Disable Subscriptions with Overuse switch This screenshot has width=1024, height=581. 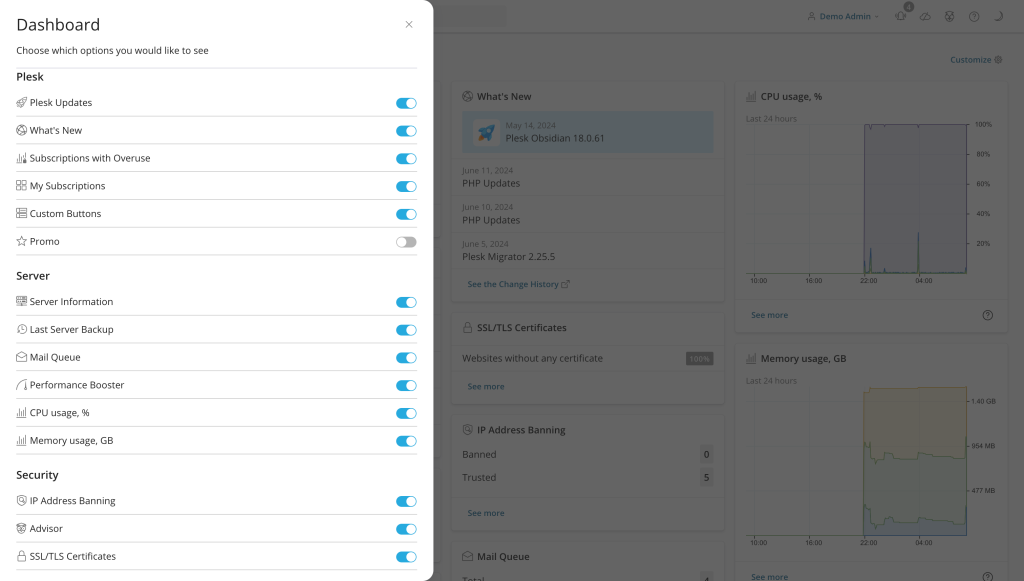(x=406, y=159)
